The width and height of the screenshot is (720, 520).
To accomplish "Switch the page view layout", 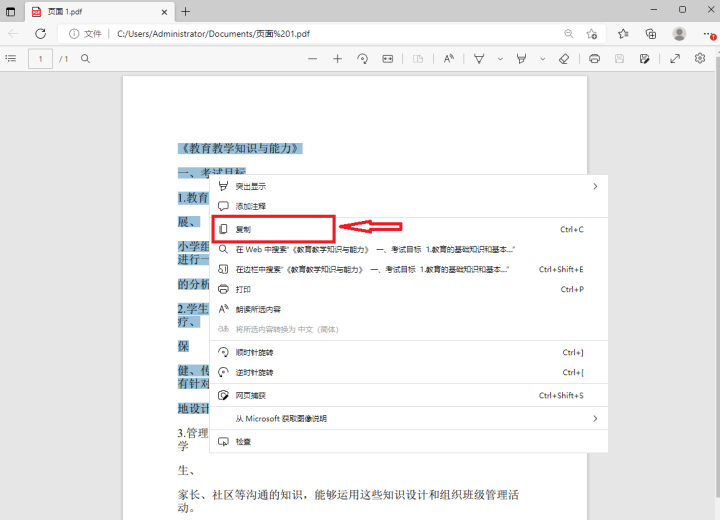I will 418,59.
